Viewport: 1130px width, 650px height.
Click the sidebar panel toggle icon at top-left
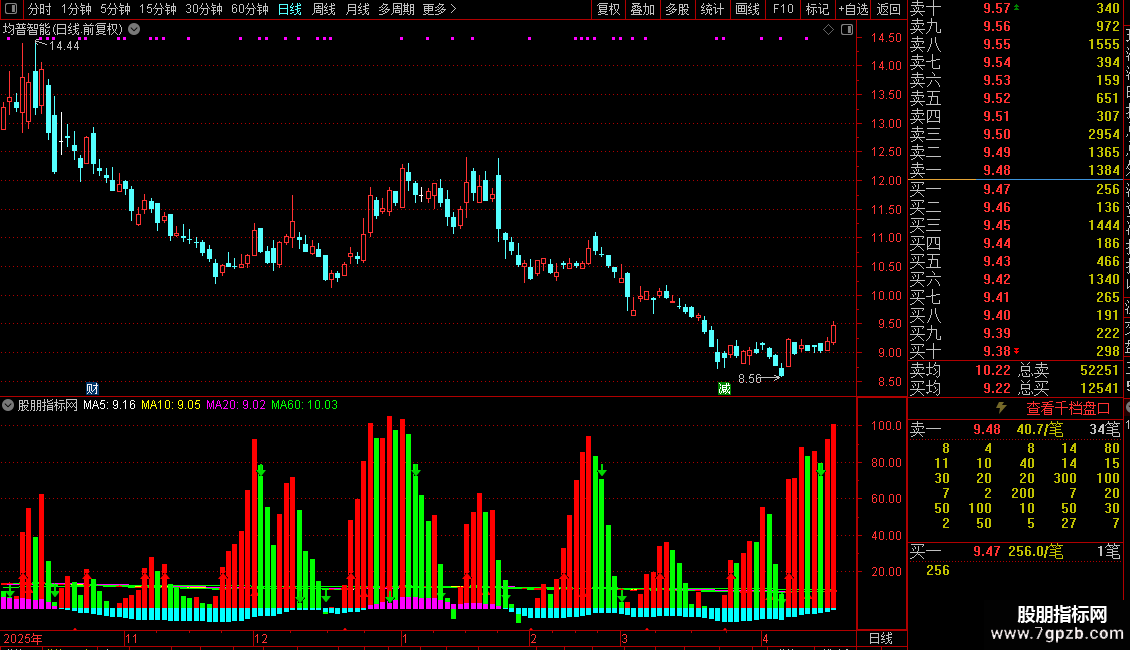(11, 9)
